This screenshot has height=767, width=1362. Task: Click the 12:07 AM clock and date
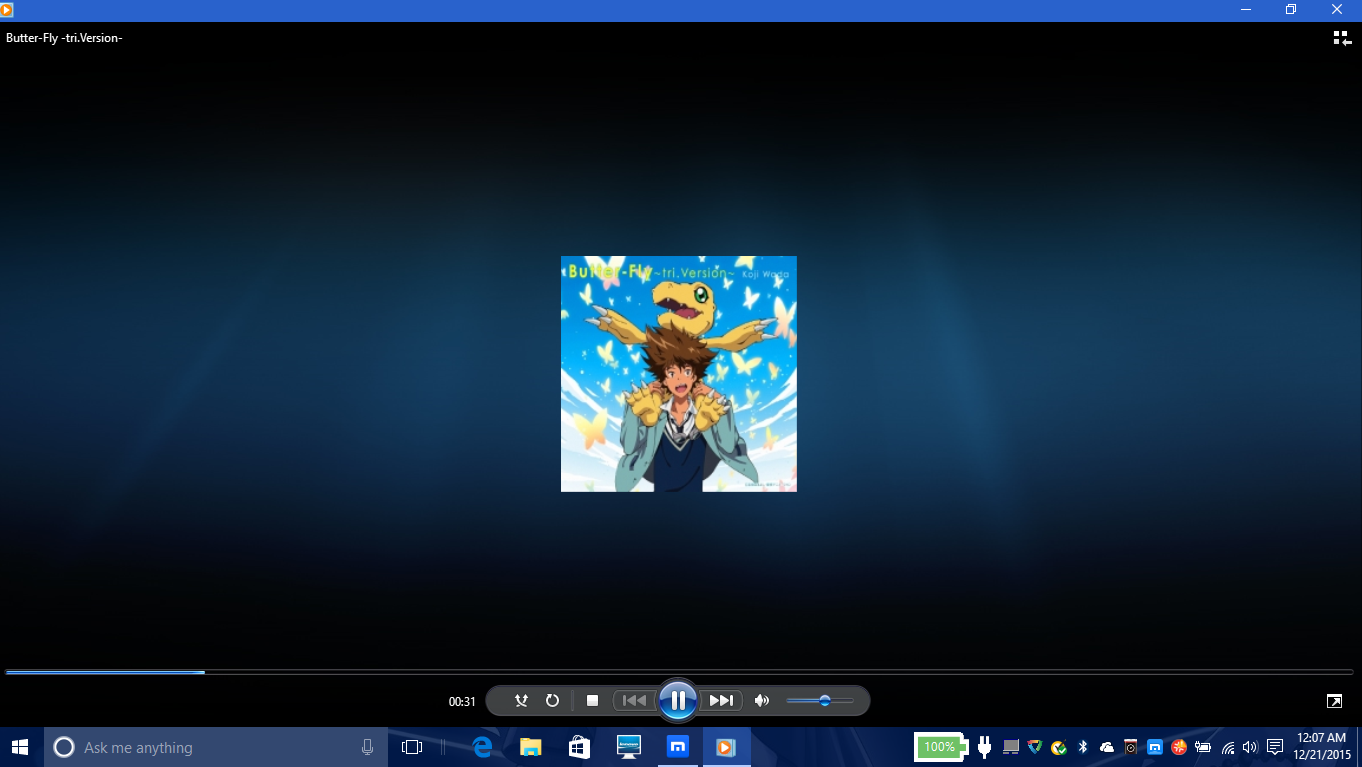pyautogui.click(x=1322, y=747)
